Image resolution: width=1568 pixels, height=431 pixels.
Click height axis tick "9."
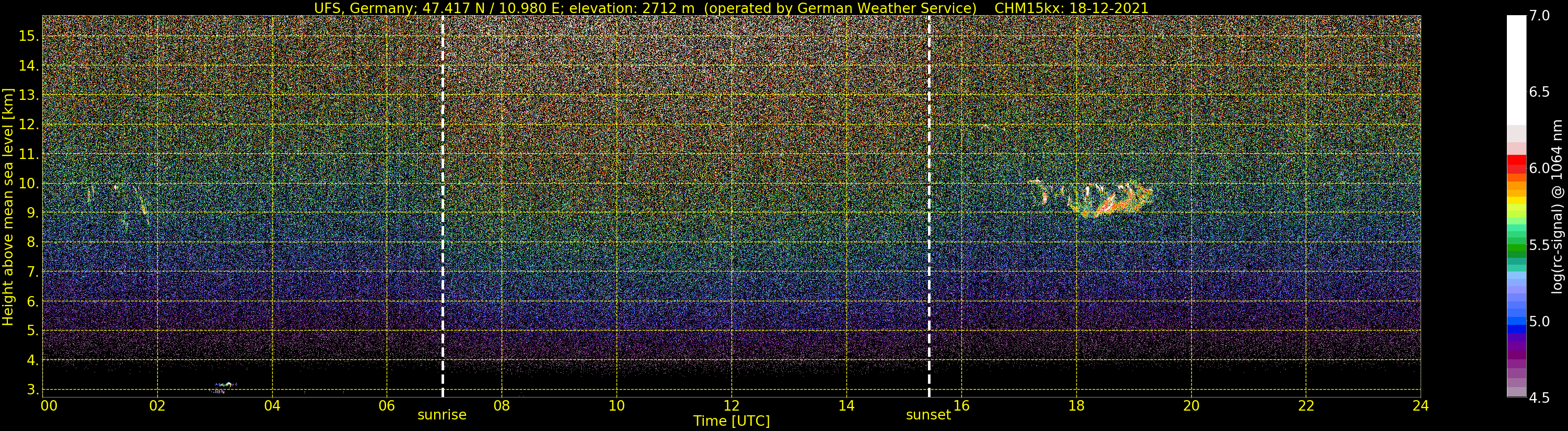point(32,213)
